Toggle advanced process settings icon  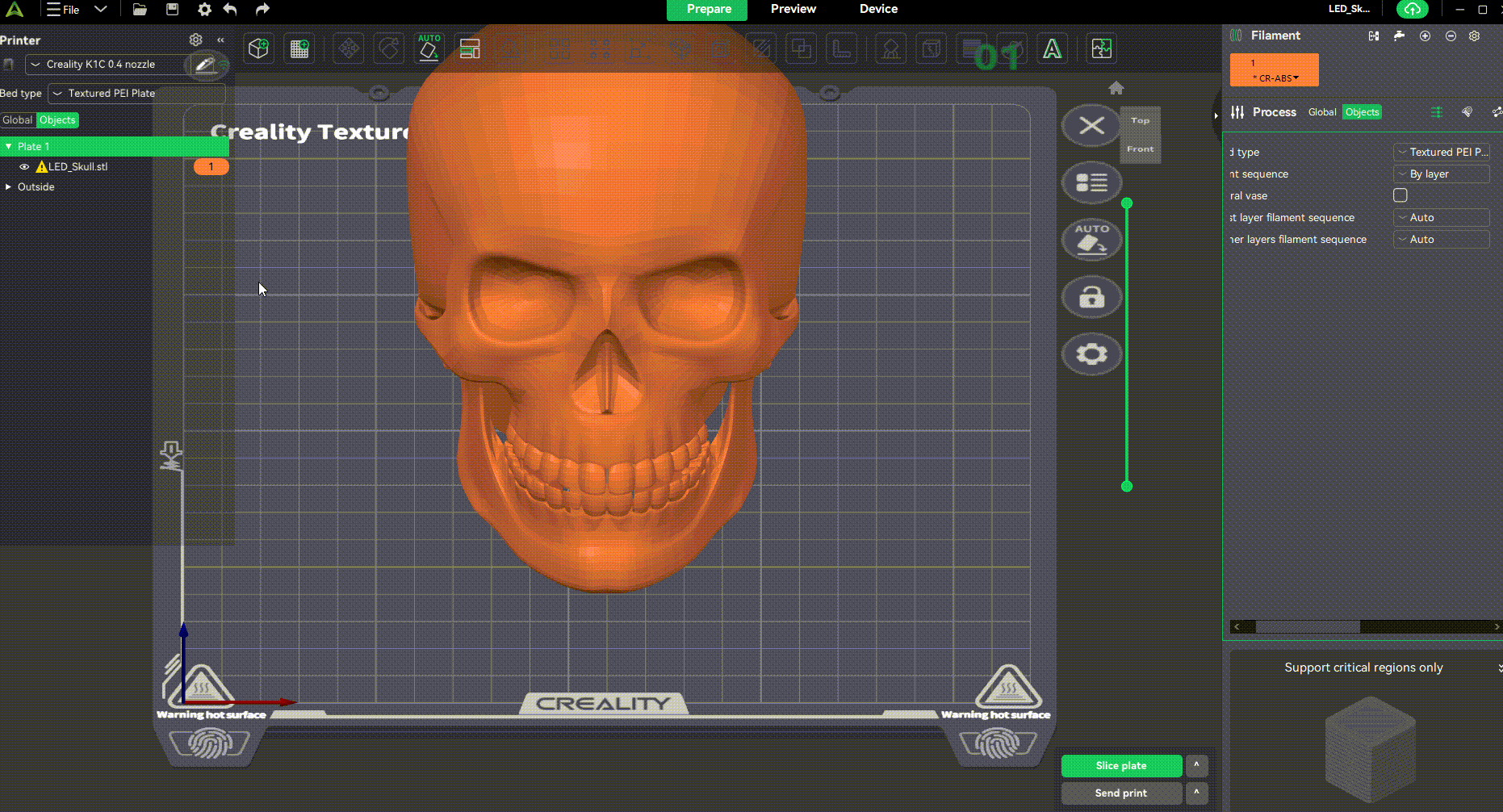click(1437, 112)
